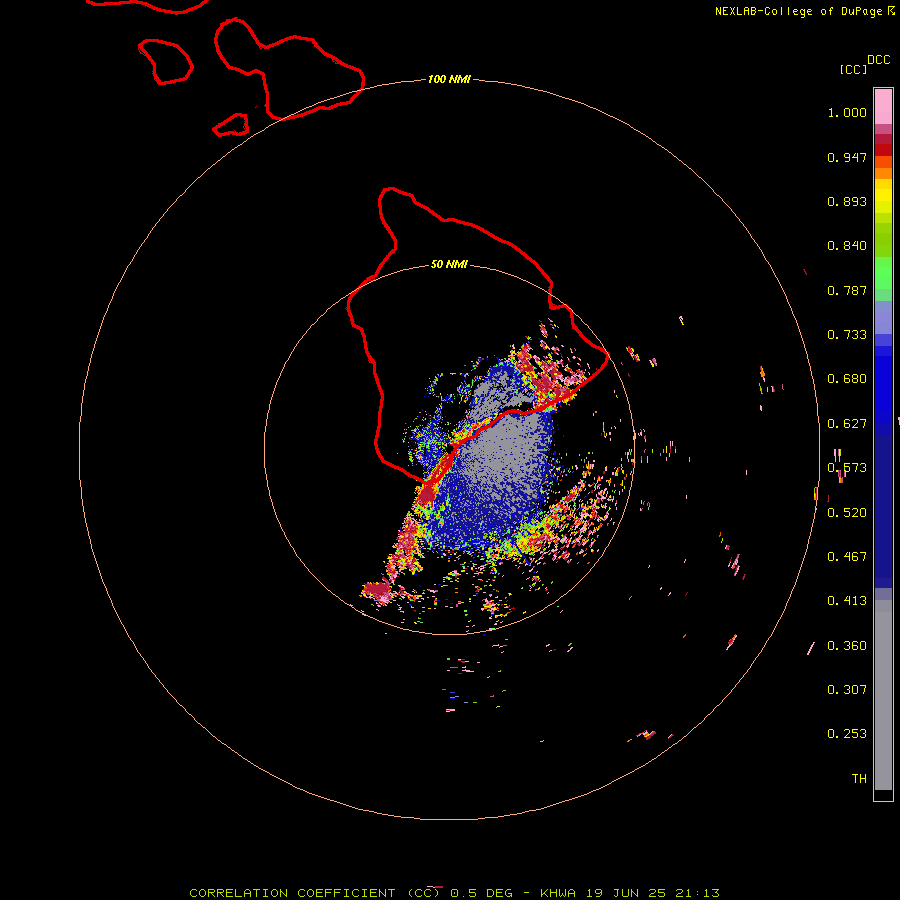The image size is (900, 900).
Task: Select the 0.733 legend value
Action: 847,335
